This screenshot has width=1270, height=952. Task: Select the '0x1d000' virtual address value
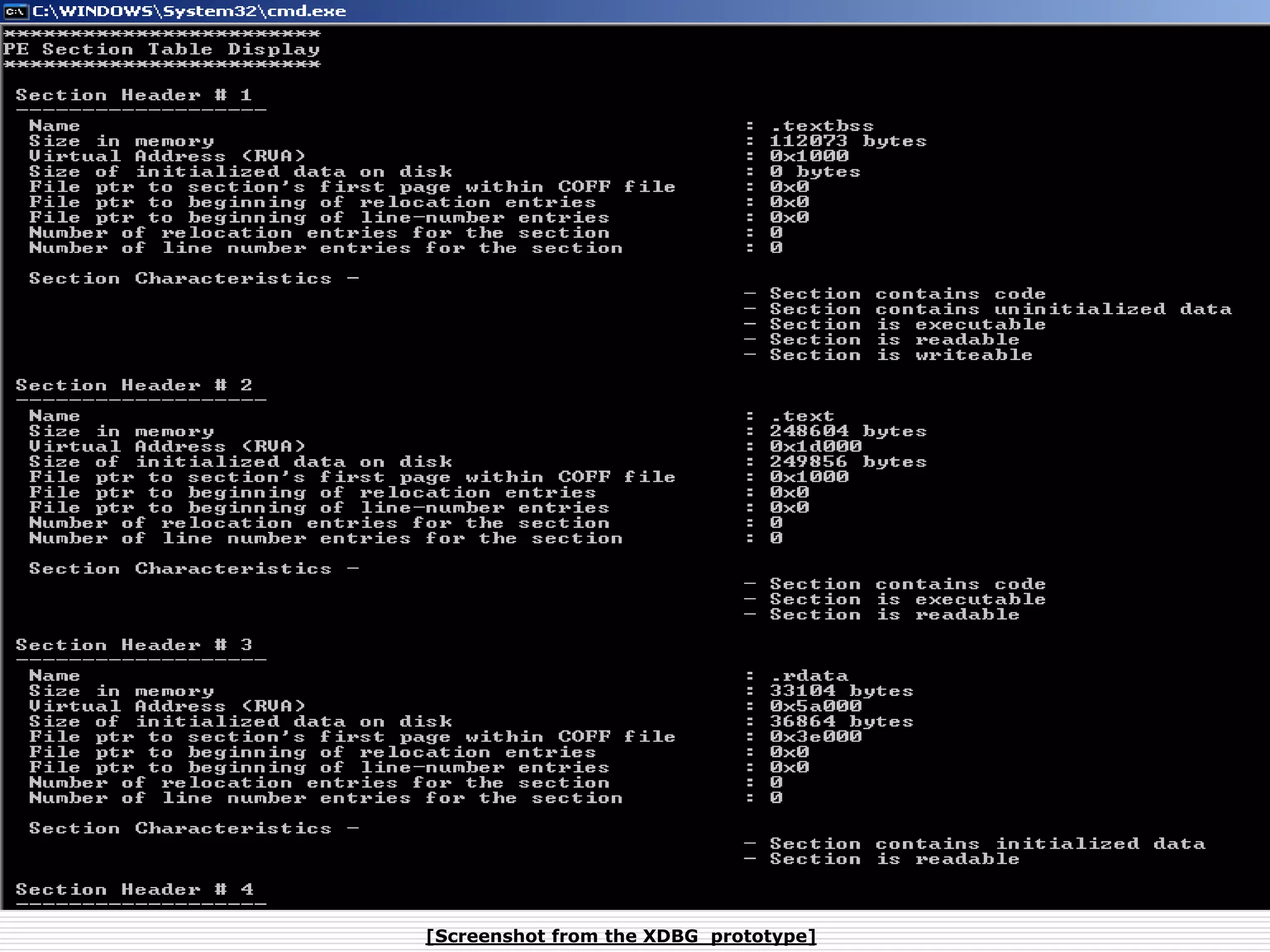(x=815, y=446)
